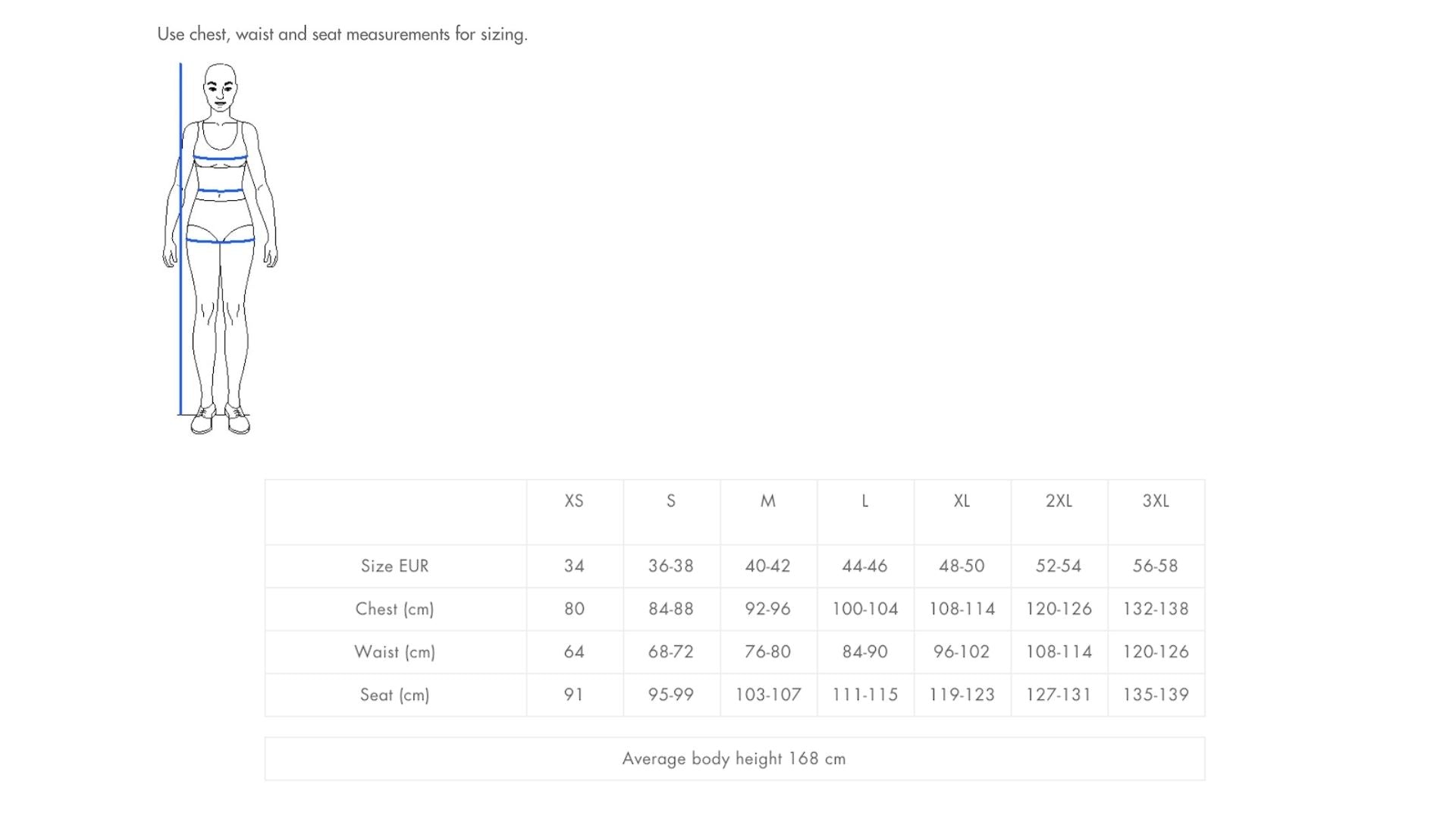Click the M size column header
1456x819 pixels.
click(768, 501)
